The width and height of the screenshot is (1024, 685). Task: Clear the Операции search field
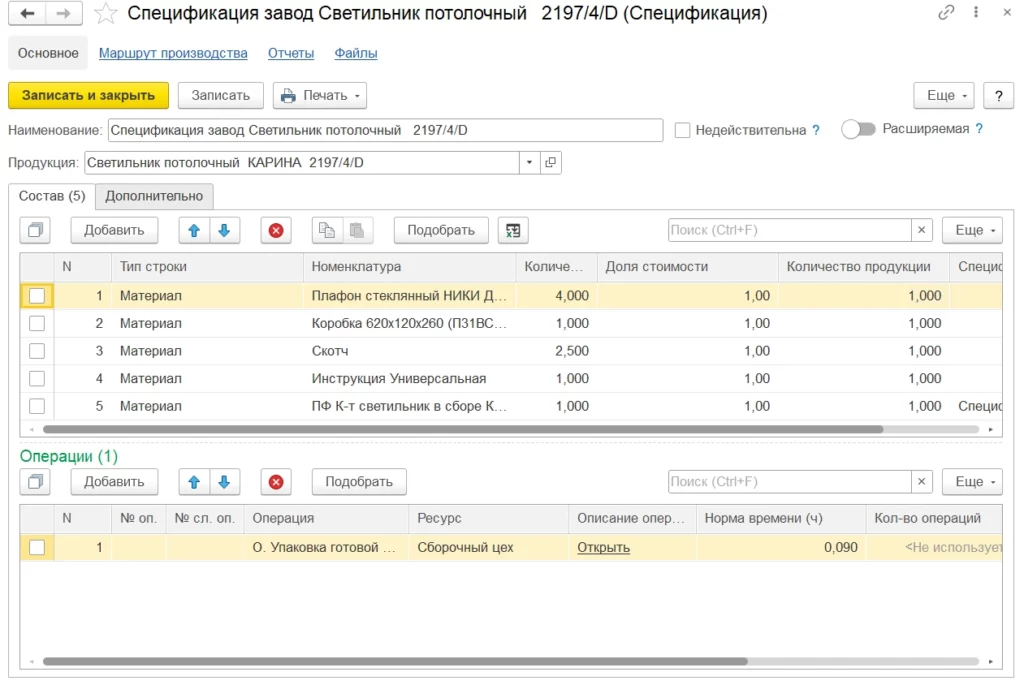[x=921, y=482]
